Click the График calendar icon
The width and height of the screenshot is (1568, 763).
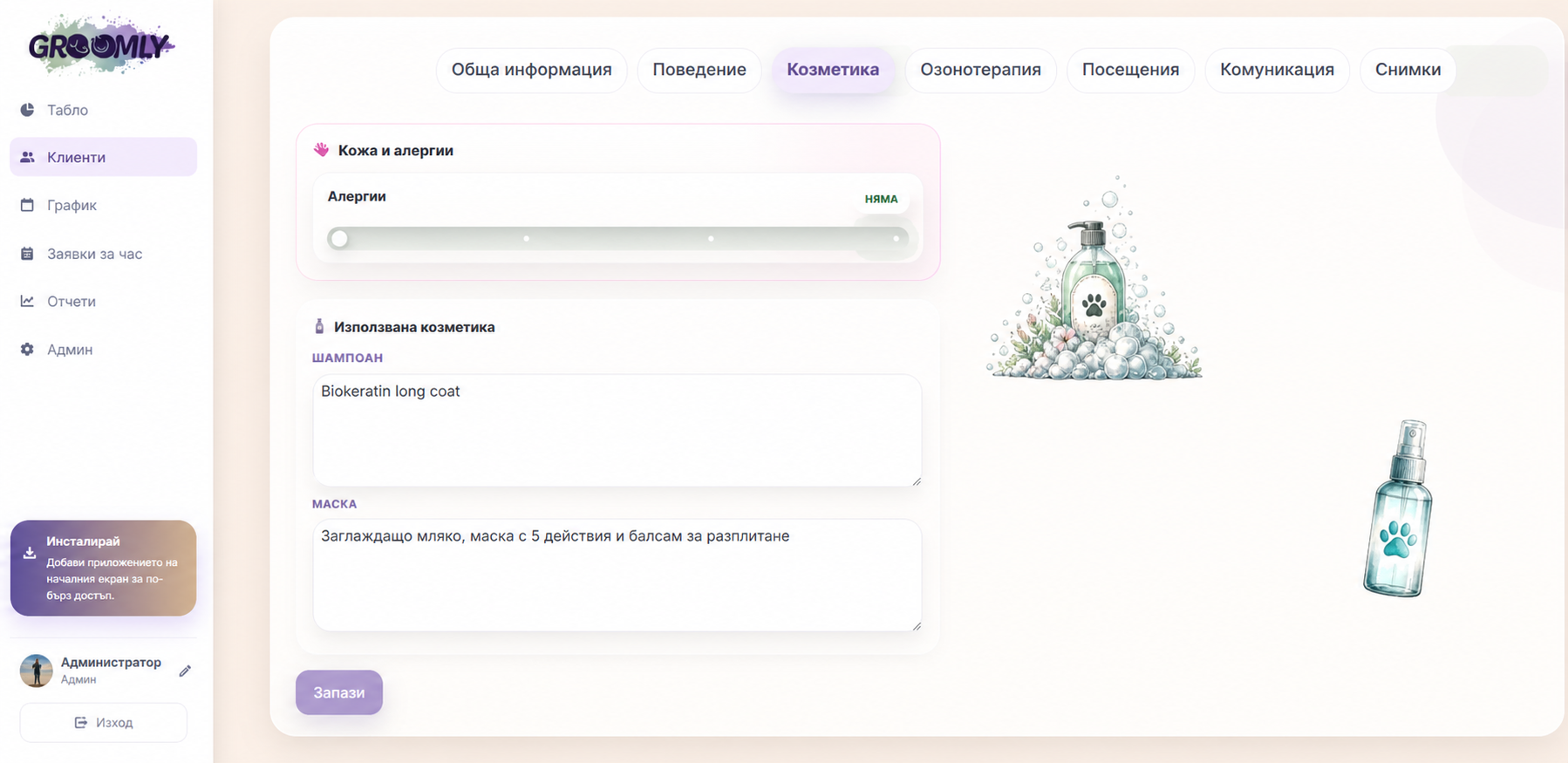tap(28, 205)
